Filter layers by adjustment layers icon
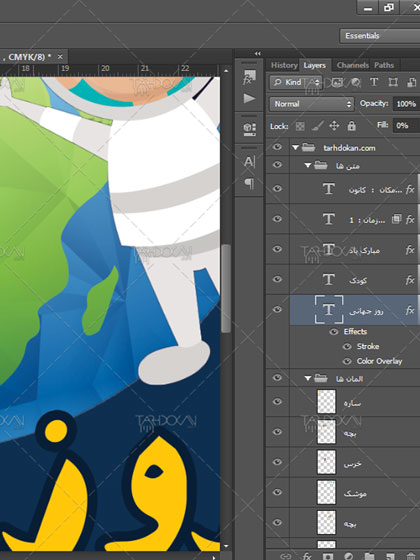This screenshot has width=420, height=560. [356, 82]
